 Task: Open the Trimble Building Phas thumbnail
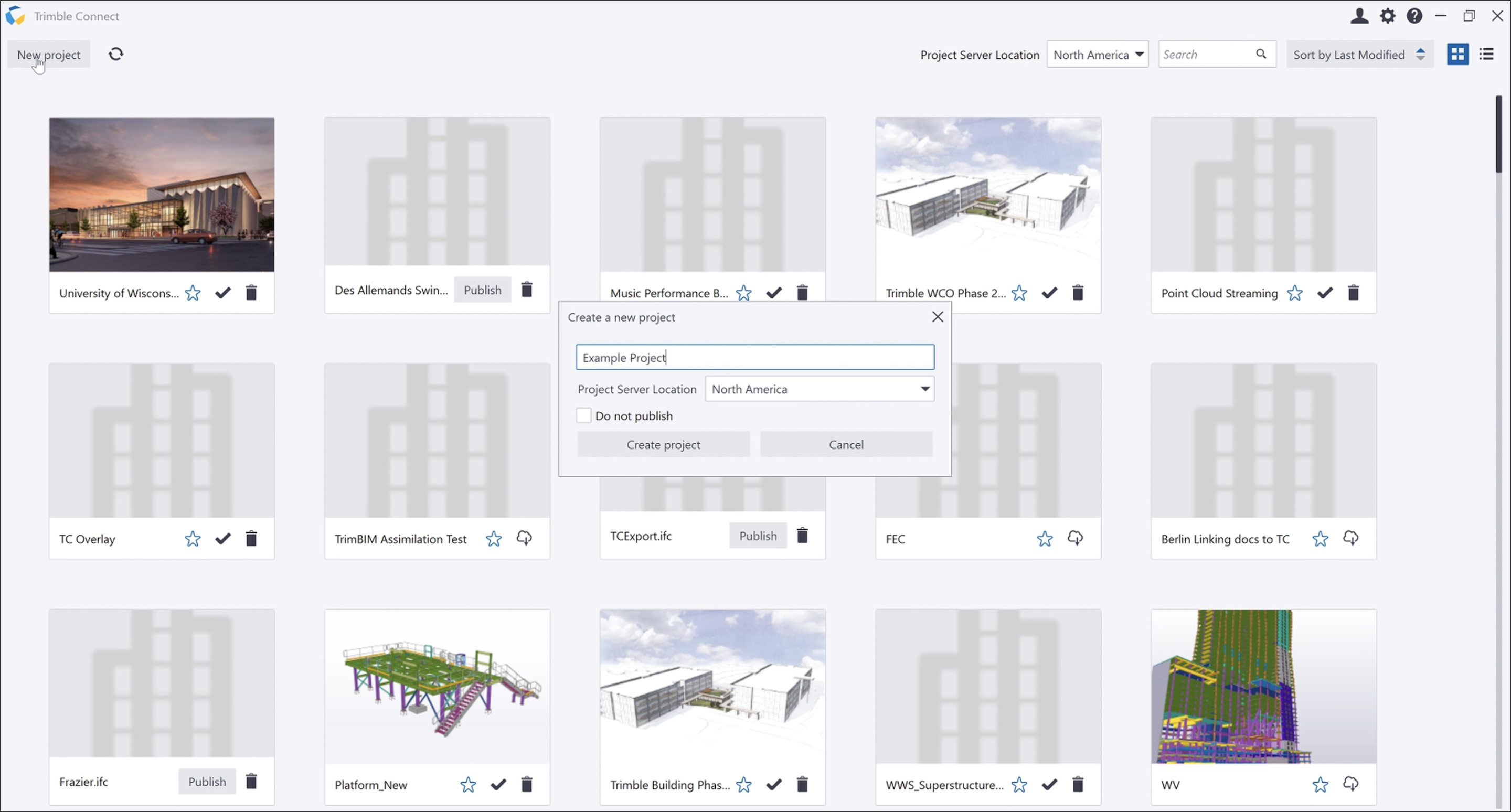click(712, 686)
